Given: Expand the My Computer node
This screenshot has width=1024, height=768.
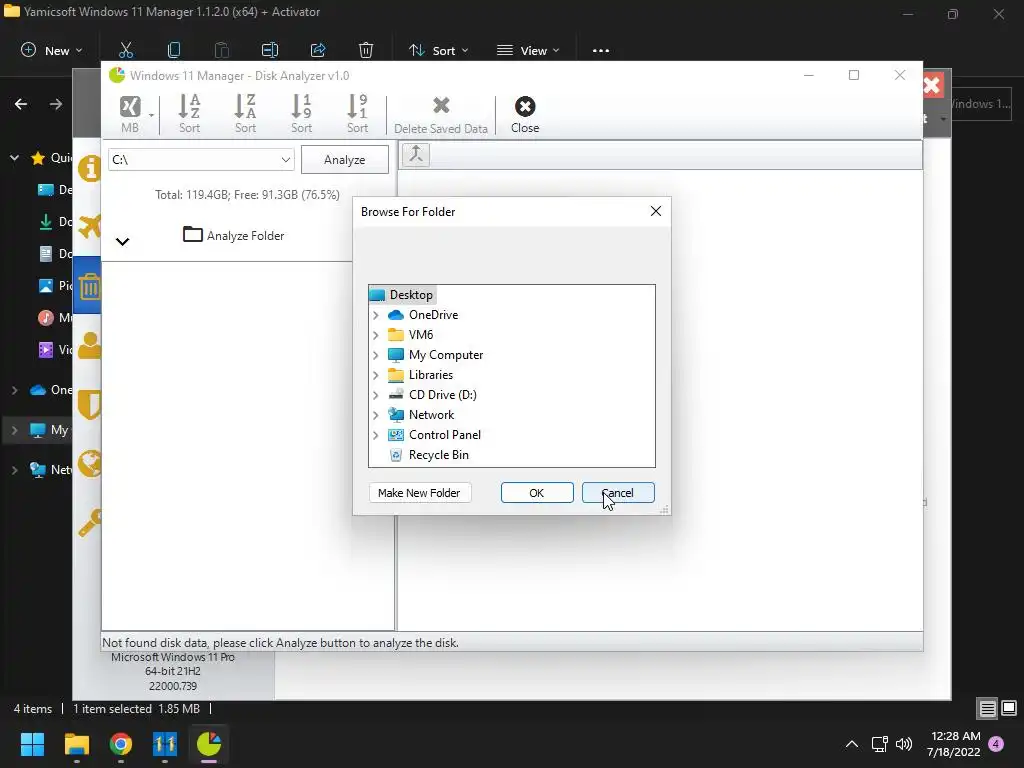Looking at the screenshot, I should click(x=376, y=355).
